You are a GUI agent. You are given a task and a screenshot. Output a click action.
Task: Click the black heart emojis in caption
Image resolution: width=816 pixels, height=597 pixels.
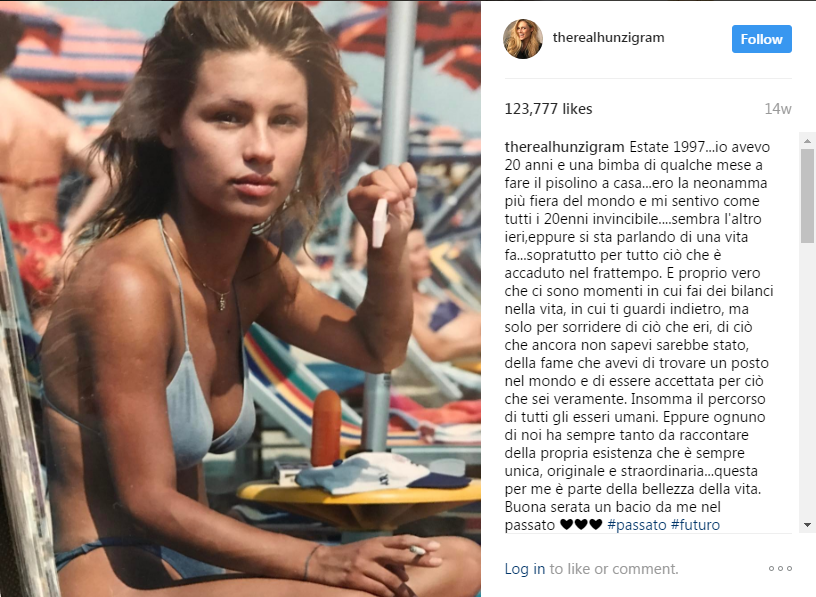pyautogui.click(x=581, y=525)
